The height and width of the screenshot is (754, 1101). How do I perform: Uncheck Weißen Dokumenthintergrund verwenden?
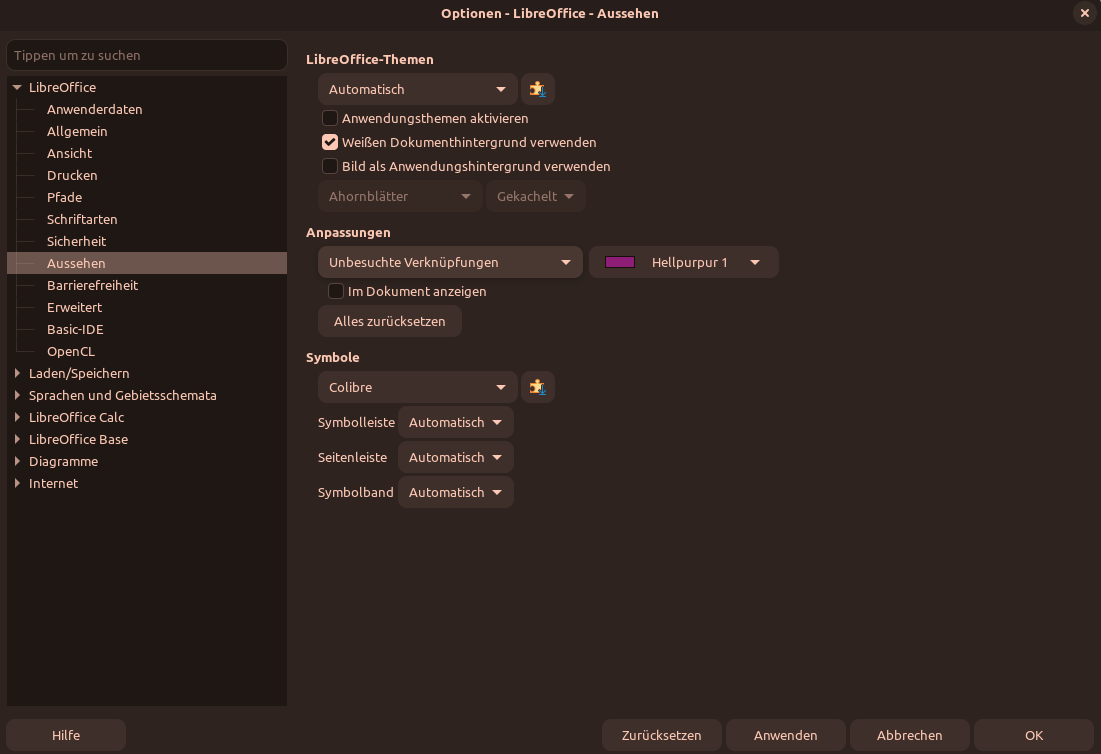(x=330, y=142)
